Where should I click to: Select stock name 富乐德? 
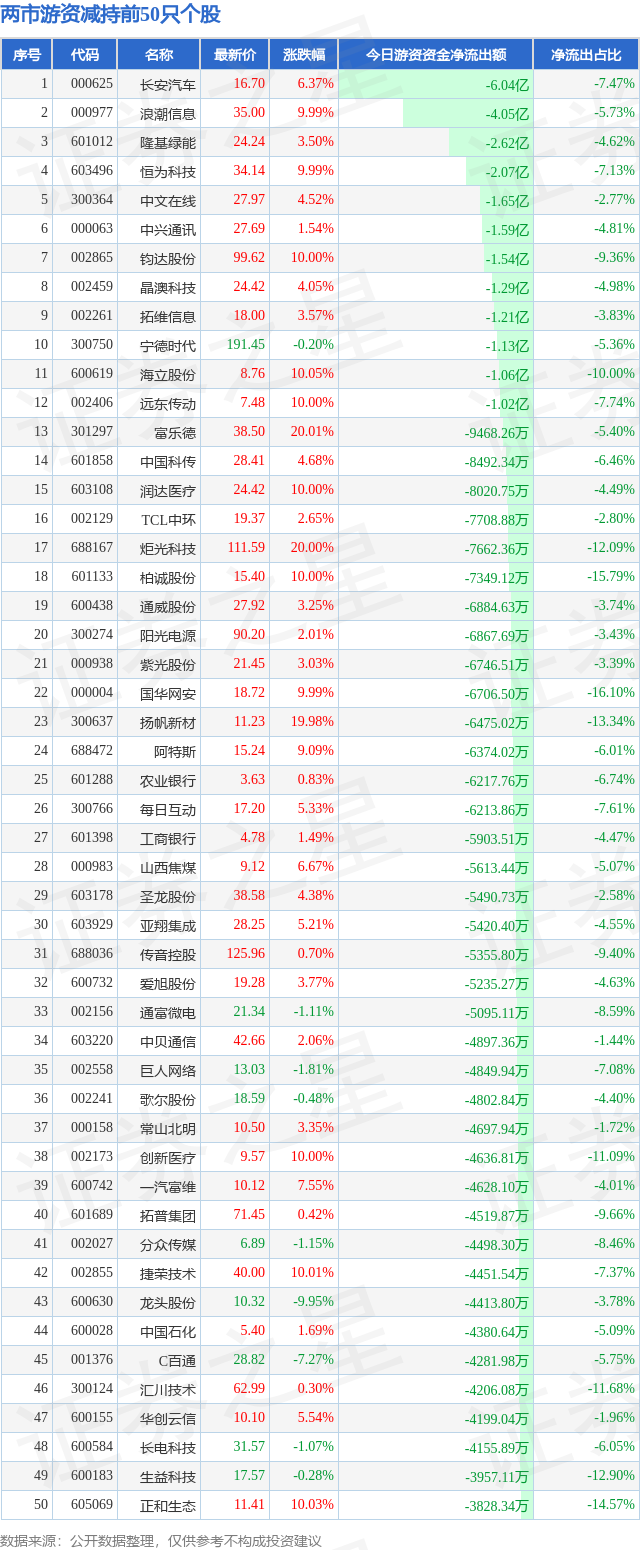pos(175,433)
